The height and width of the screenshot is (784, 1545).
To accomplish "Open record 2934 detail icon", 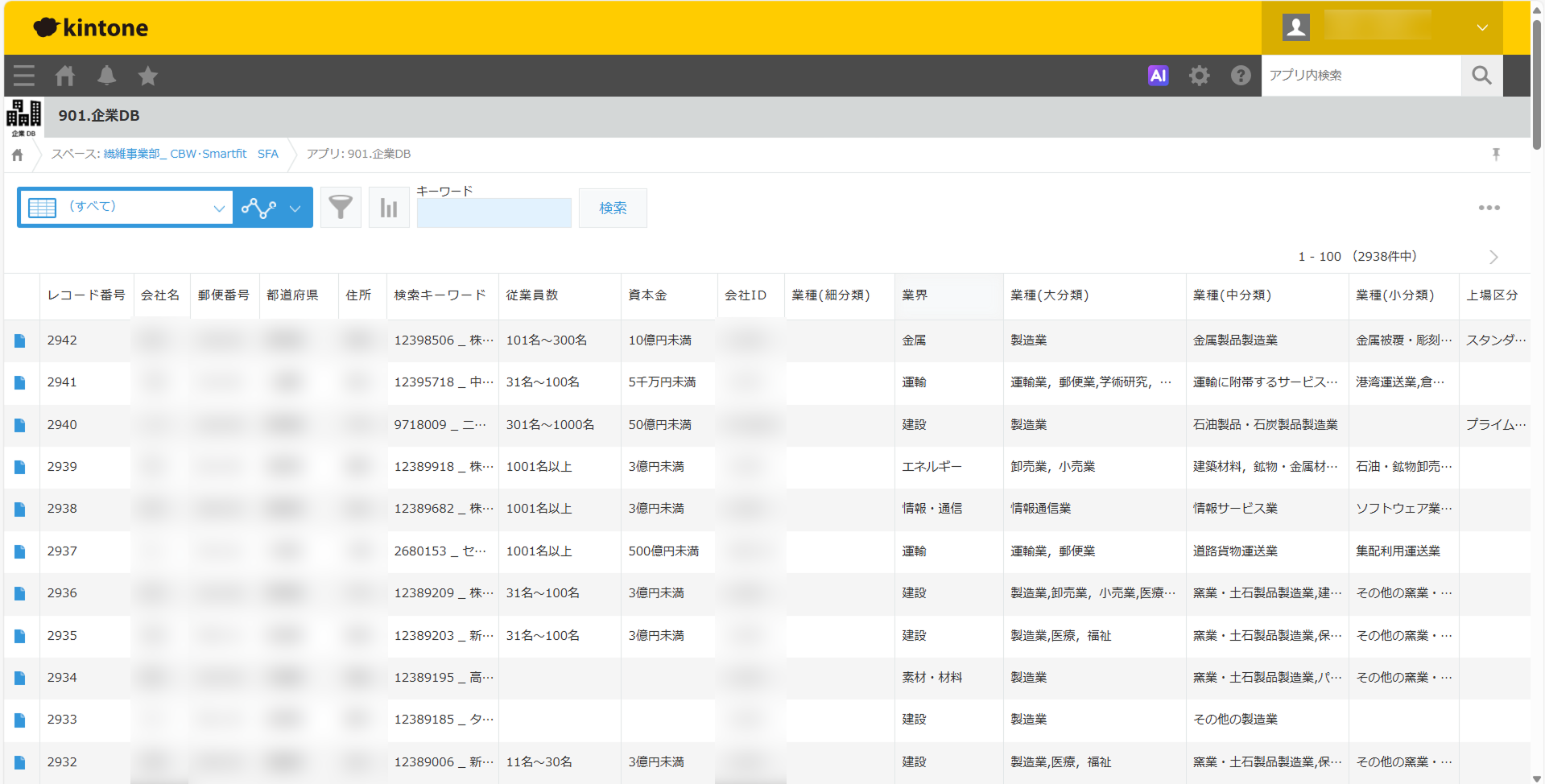I will (20, 679).
